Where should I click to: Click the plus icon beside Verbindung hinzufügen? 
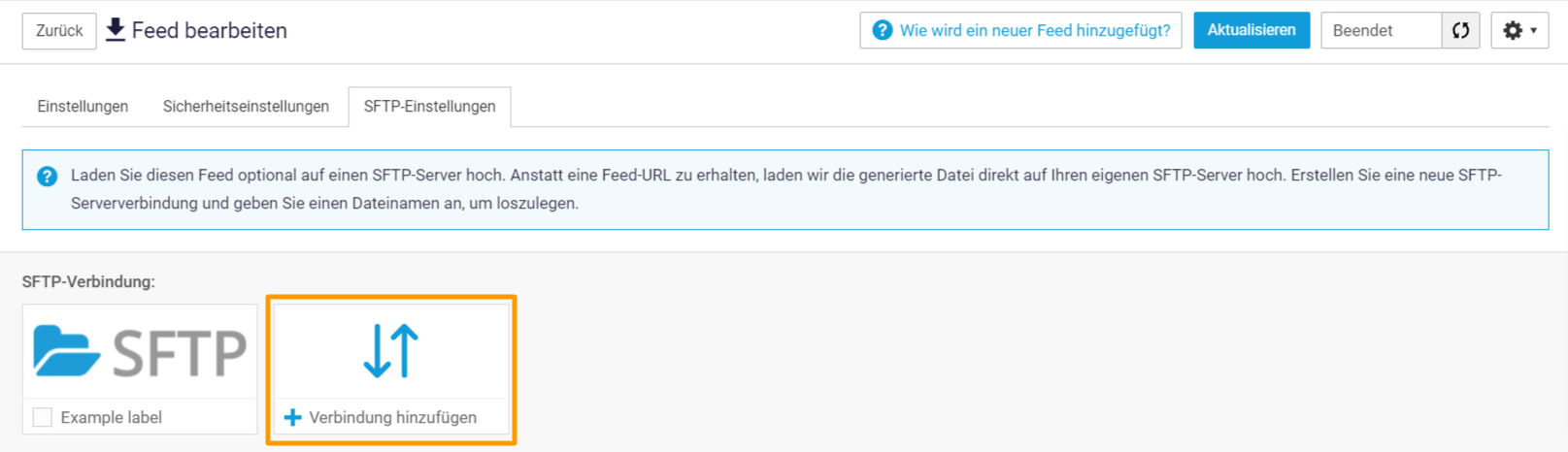(x=292, y=418)
